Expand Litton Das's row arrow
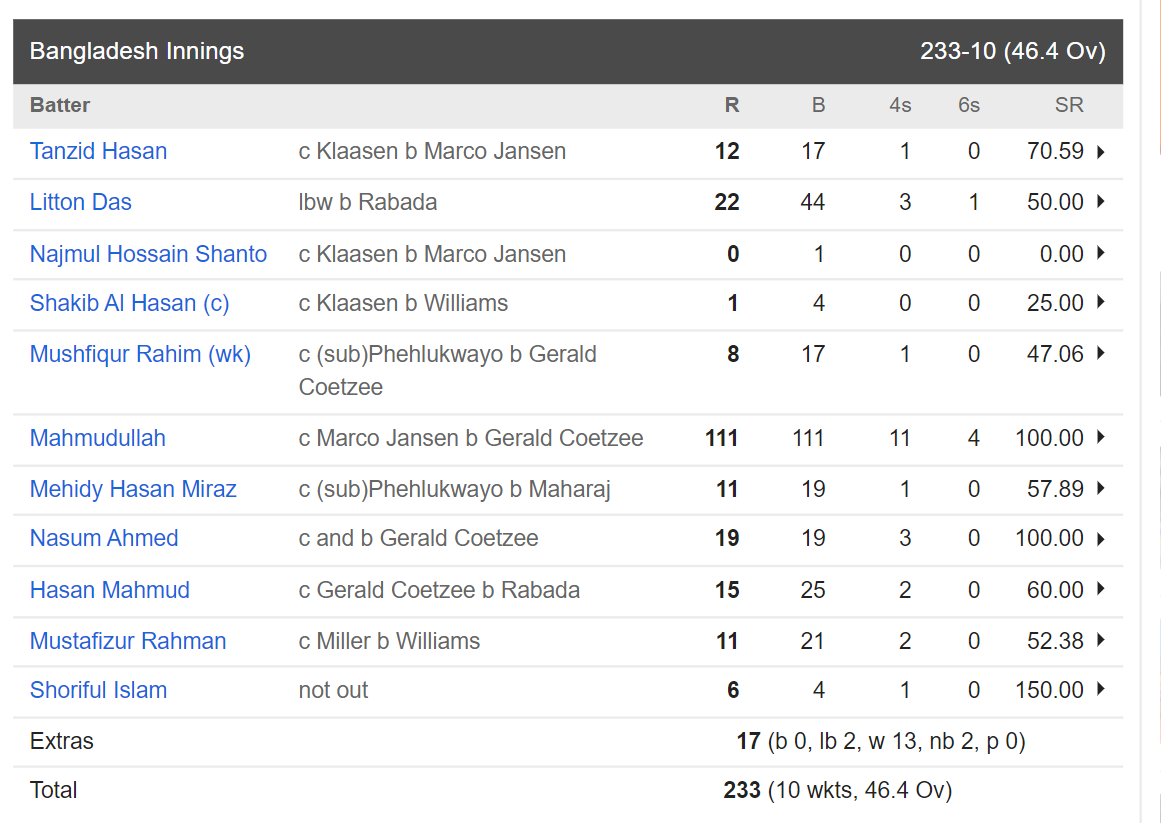This screenshot has height=823, width=1161. click(1101, 201)
